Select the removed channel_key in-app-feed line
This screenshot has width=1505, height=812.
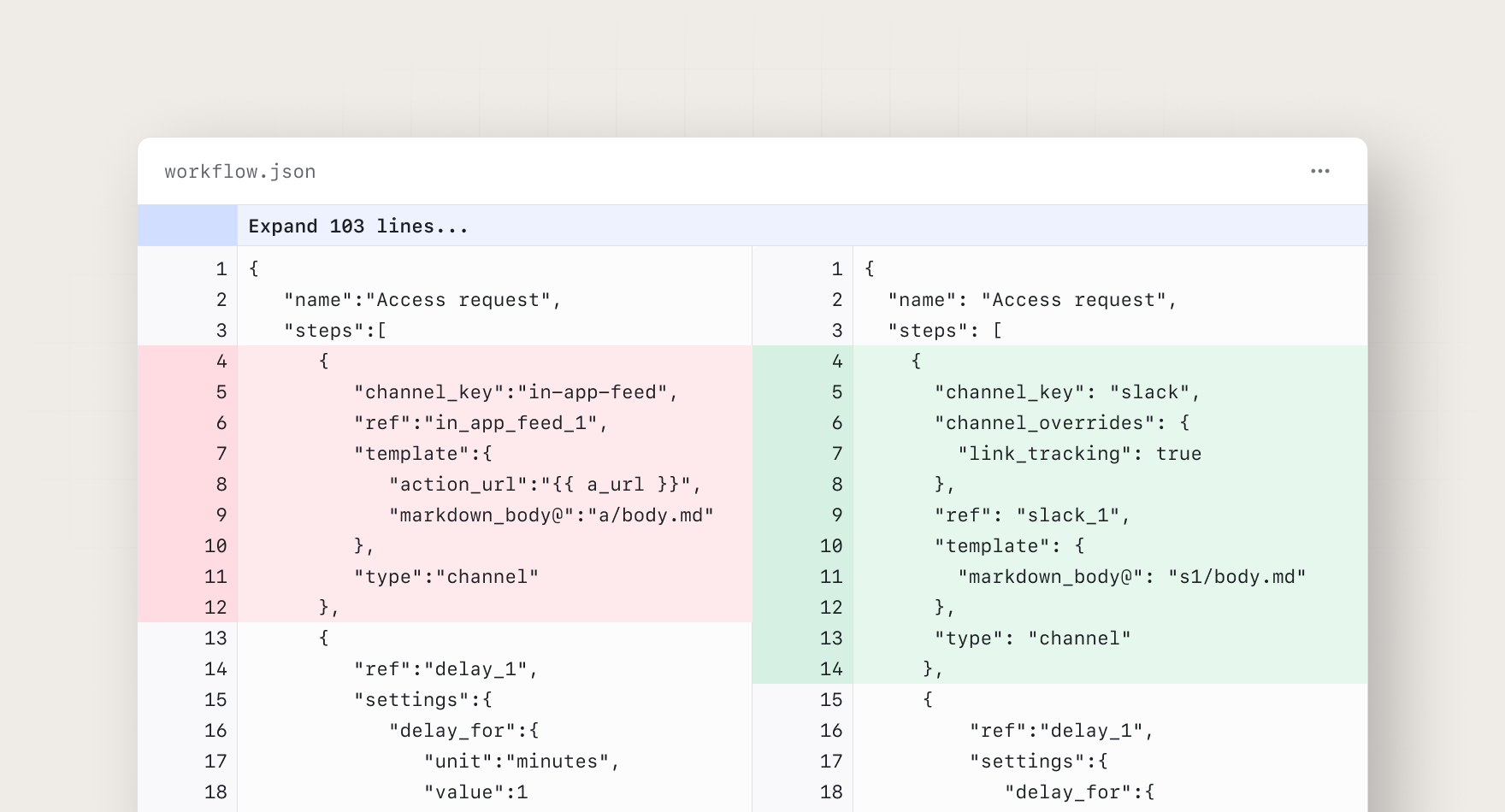pyautogui.click(x=515, y=391)
